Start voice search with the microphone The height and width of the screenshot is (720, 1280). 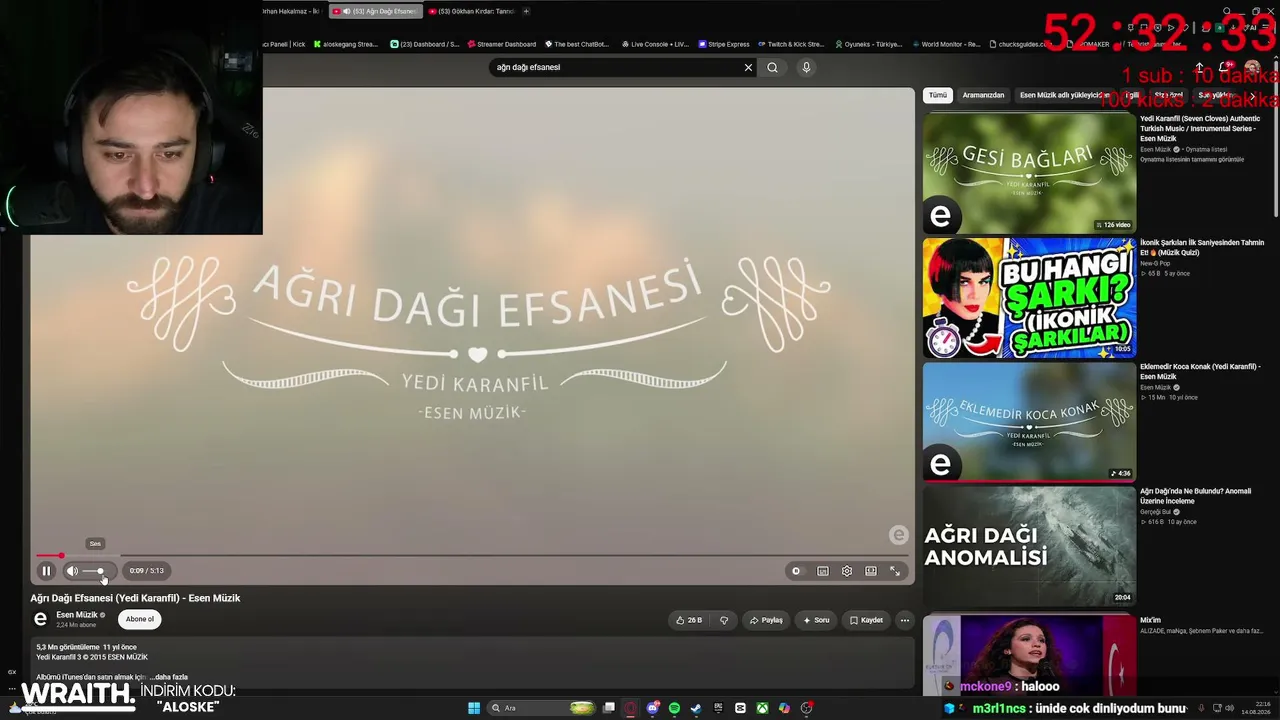pos(806,67)
